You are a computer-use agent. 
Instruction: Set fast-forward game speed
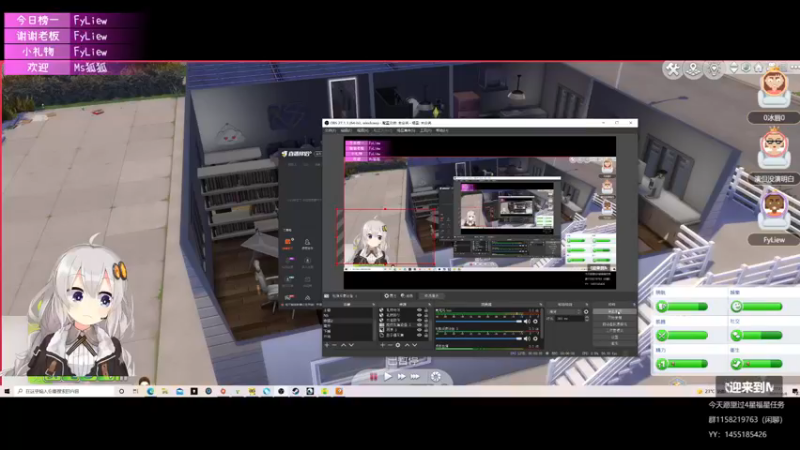click(x=402, y=377)
